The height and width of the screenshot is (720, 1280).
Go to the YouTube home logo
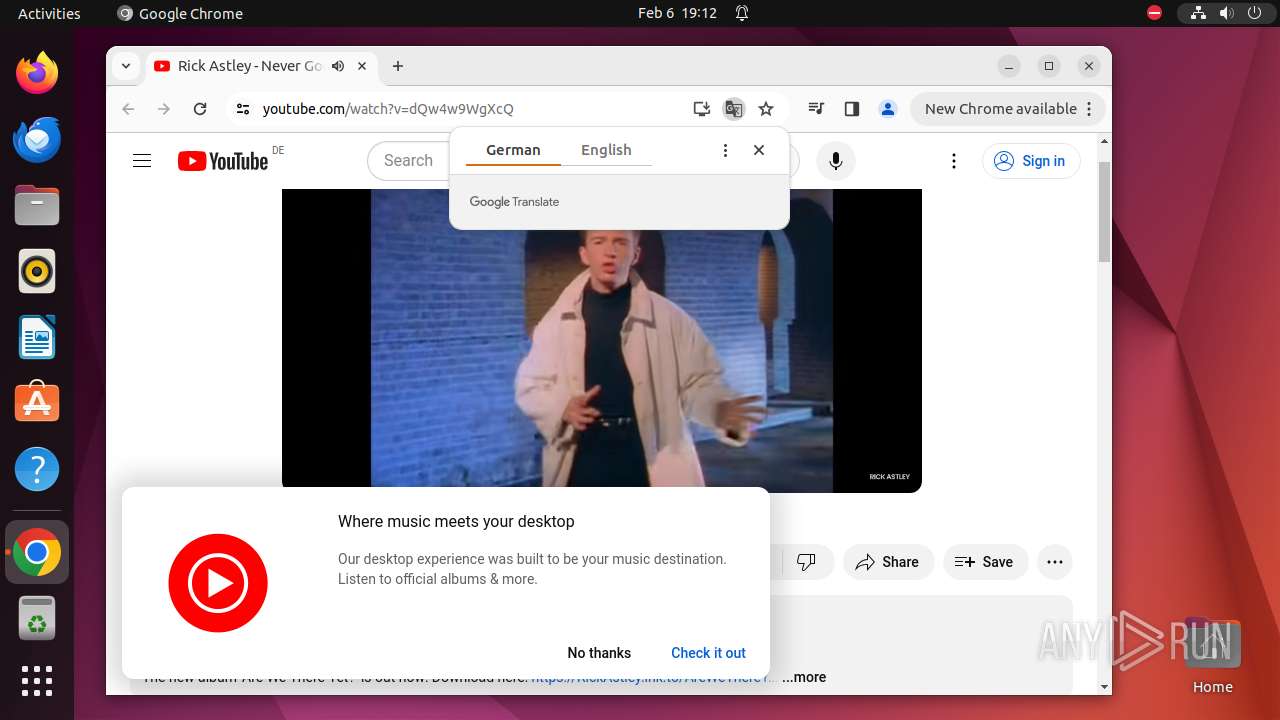pyautogui.click(x=223, y=161)
